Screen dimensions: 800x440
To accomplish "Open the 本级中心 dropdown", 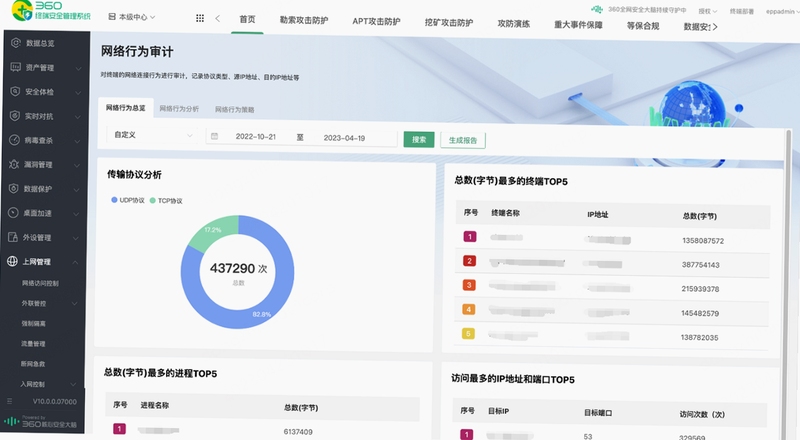I will (132, 17).
